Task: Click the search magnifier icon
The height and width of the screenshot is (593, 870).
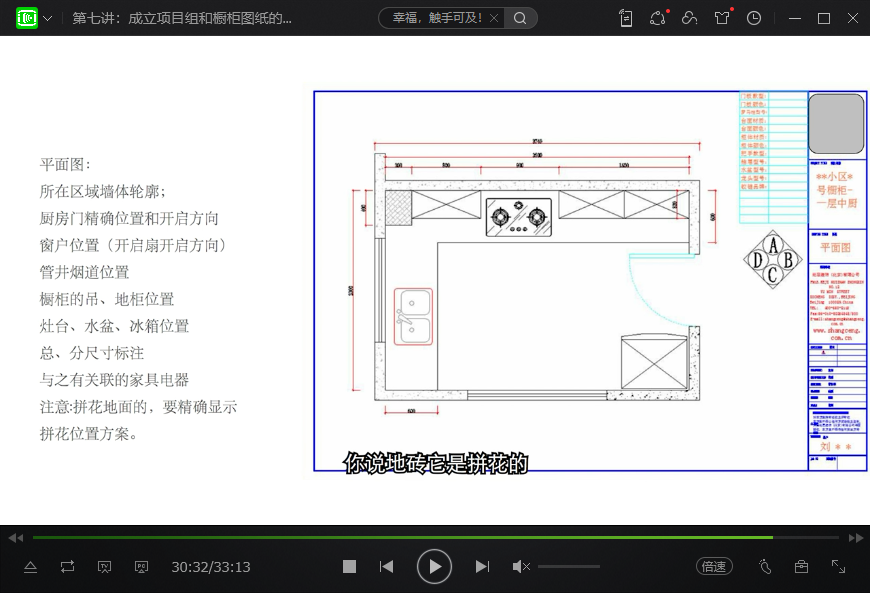Action: (x=520, y=18)
